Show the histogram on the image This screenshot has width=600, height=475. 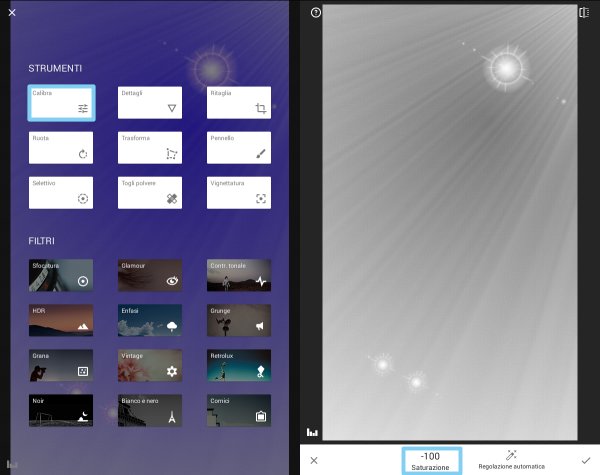(x=313, y=432)
